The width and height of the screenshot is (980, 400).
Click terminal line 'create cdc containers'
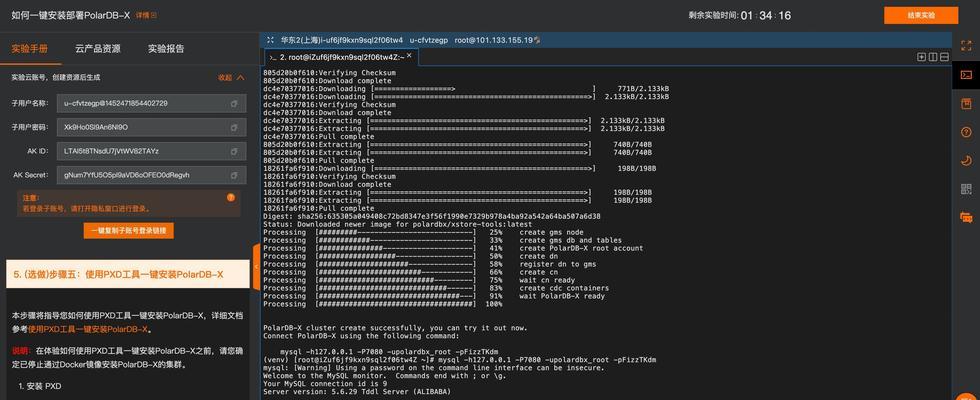point(564,288)
